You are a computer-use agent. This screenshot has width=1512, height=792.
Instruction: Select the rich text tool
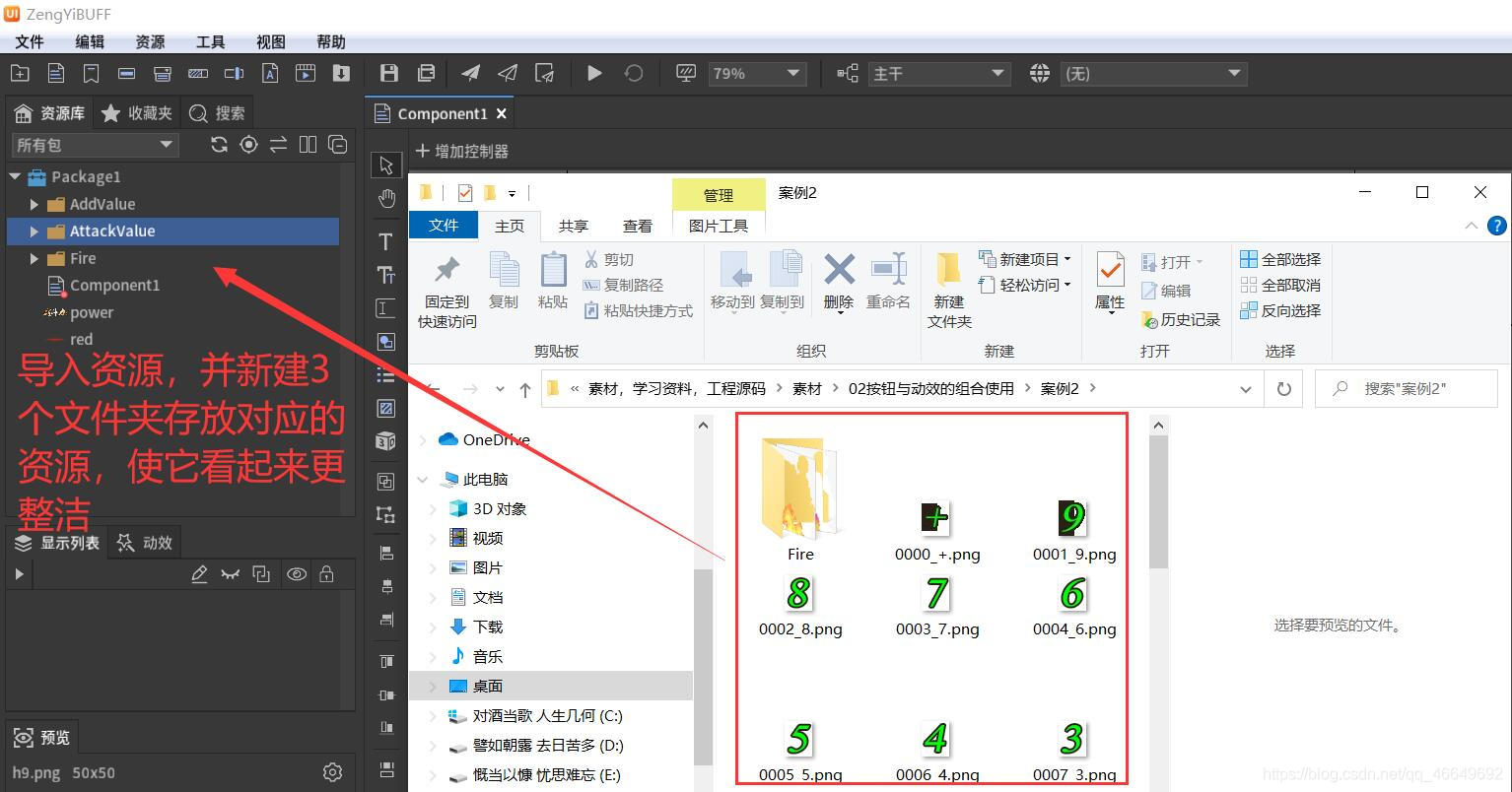click(386, 275)
